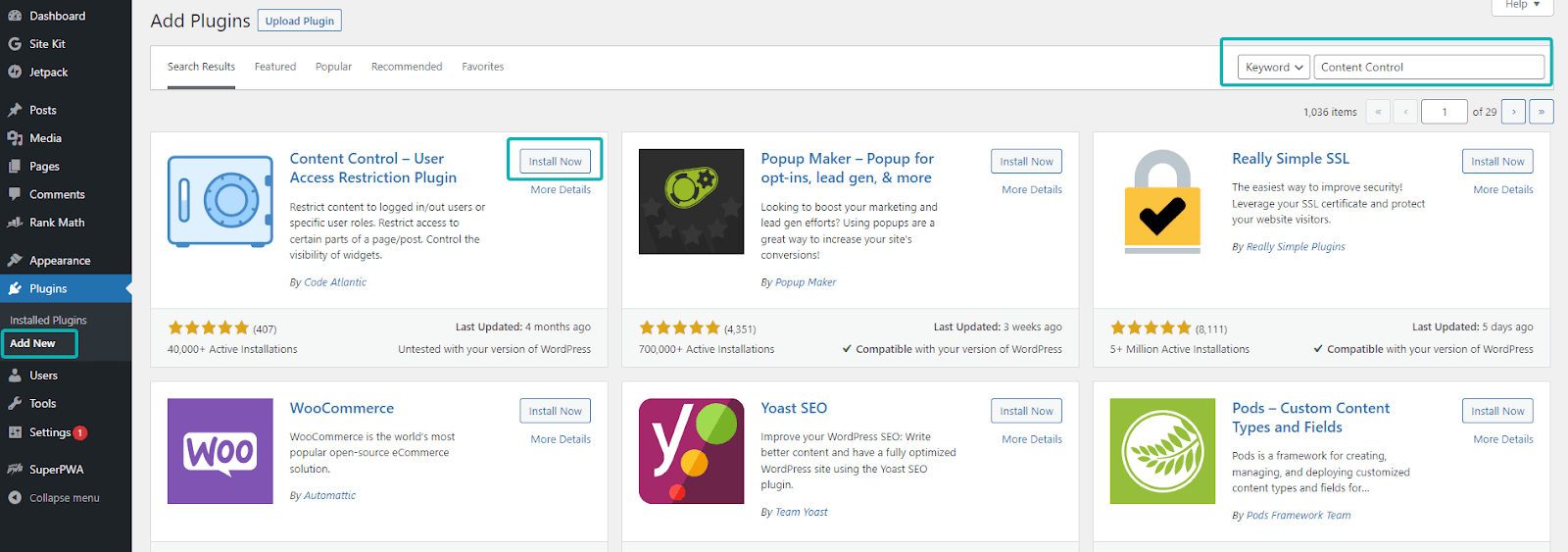Viewport: 1568px width, 552px height.
Task: Open the Yoast SEO title link
Action: 794,408
